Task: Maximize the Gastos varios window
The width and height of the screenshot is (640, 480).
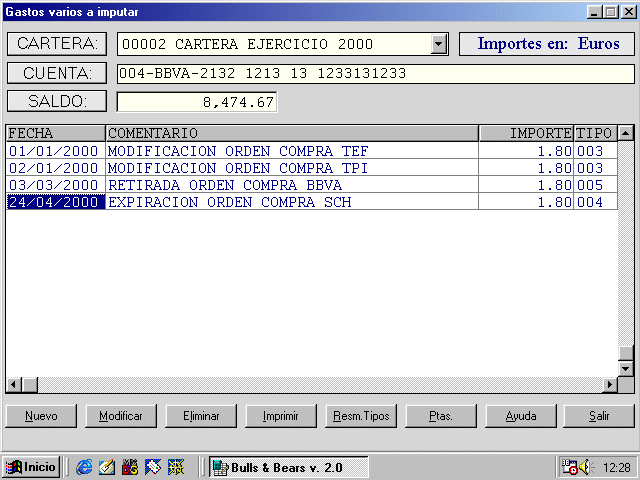Action: (611, 12)
